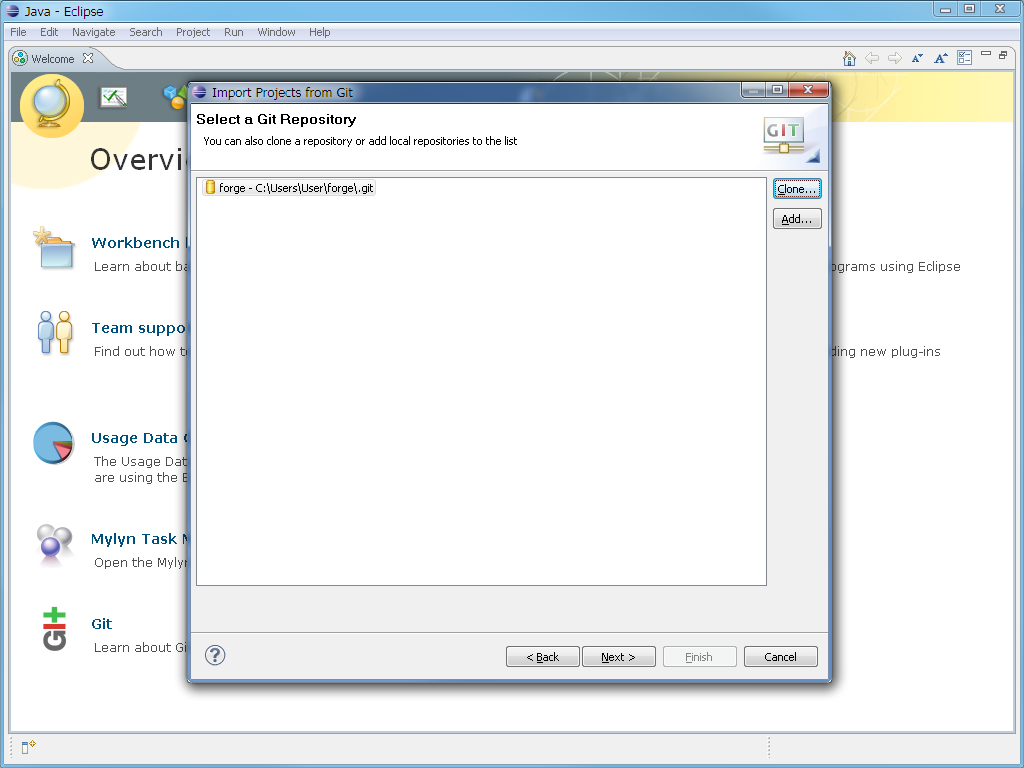Open the Team support link
This screenshot has height=768, width=1024.
(x=139, y=328)
